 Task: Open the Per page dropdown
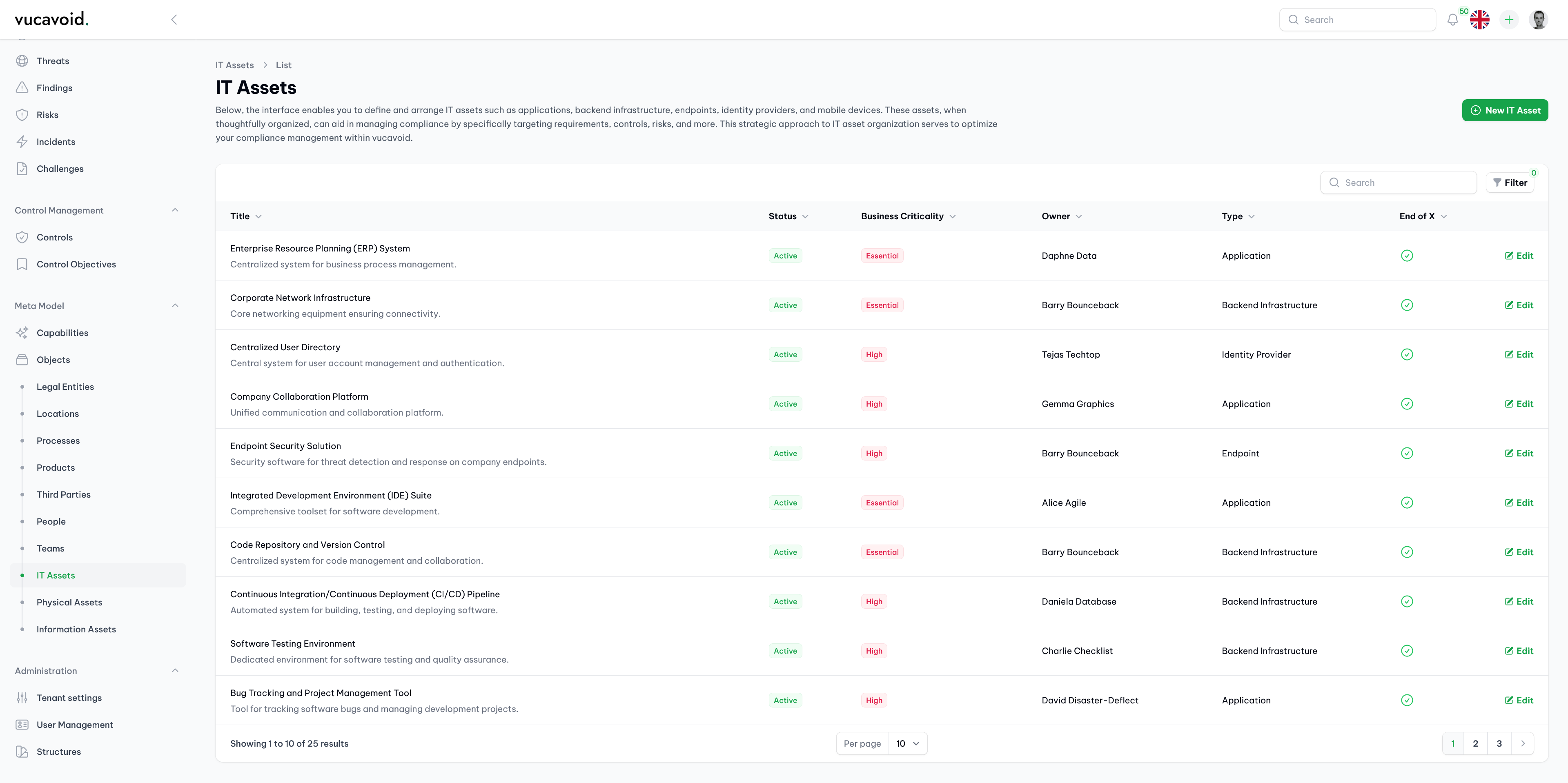click(x=907, y=743)
